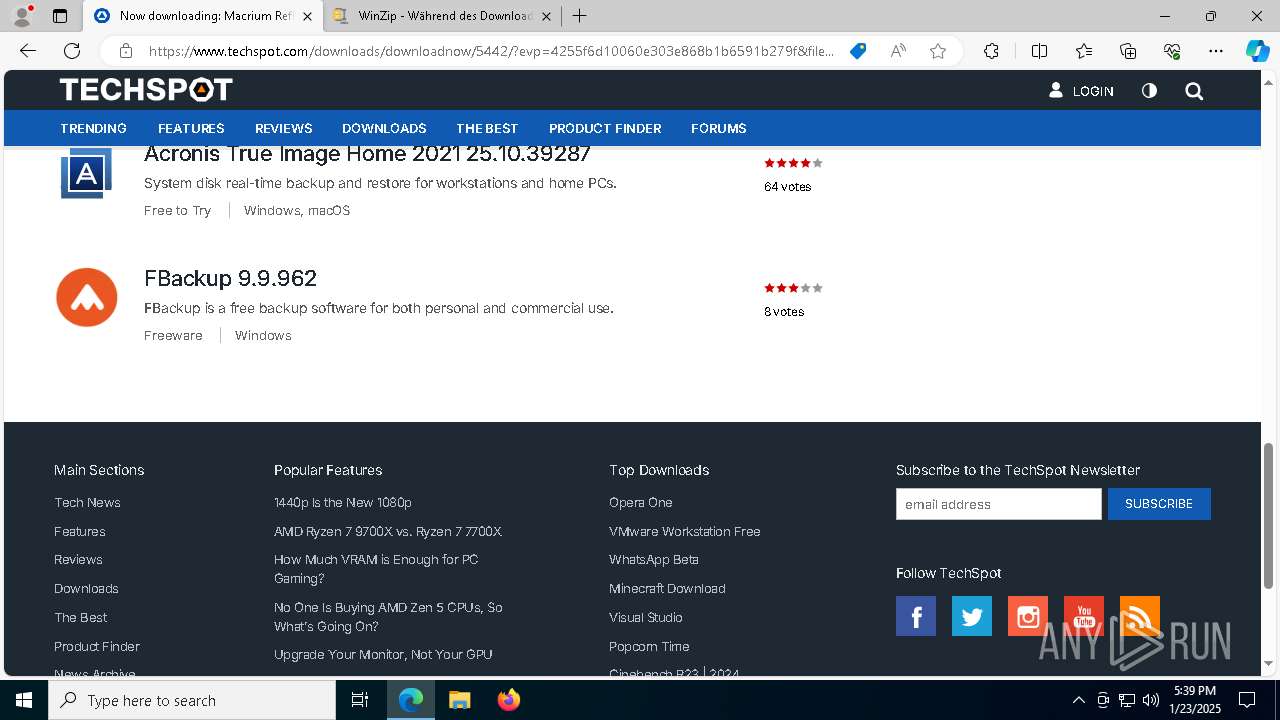Open browser Extensions icon
Viewport: 1280px width, 720px height.
991,51
